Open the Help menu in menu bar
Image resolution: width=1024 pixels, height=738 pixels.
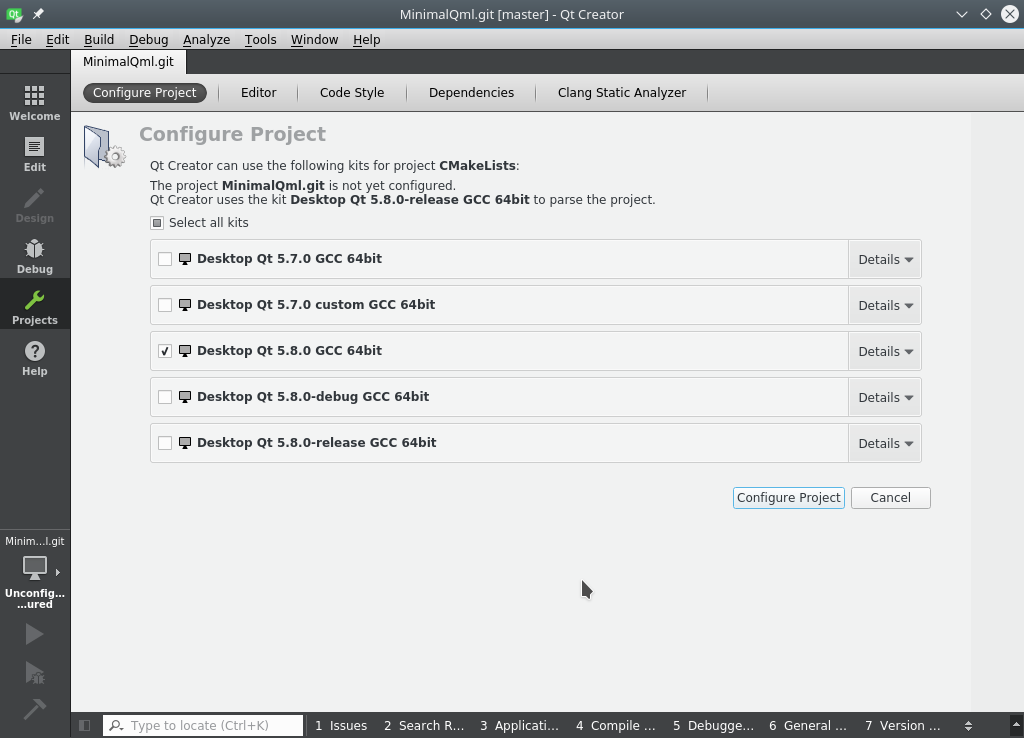tap(366, 39)
